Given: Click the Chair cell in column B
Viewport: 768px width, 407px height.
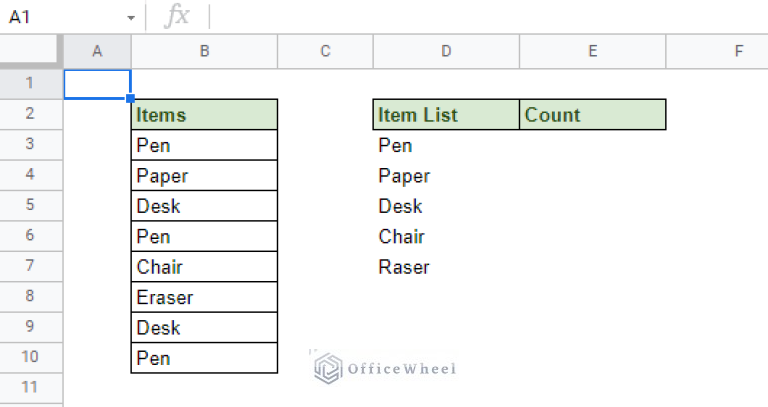Looking at the screenshot, I should [204, 266].
